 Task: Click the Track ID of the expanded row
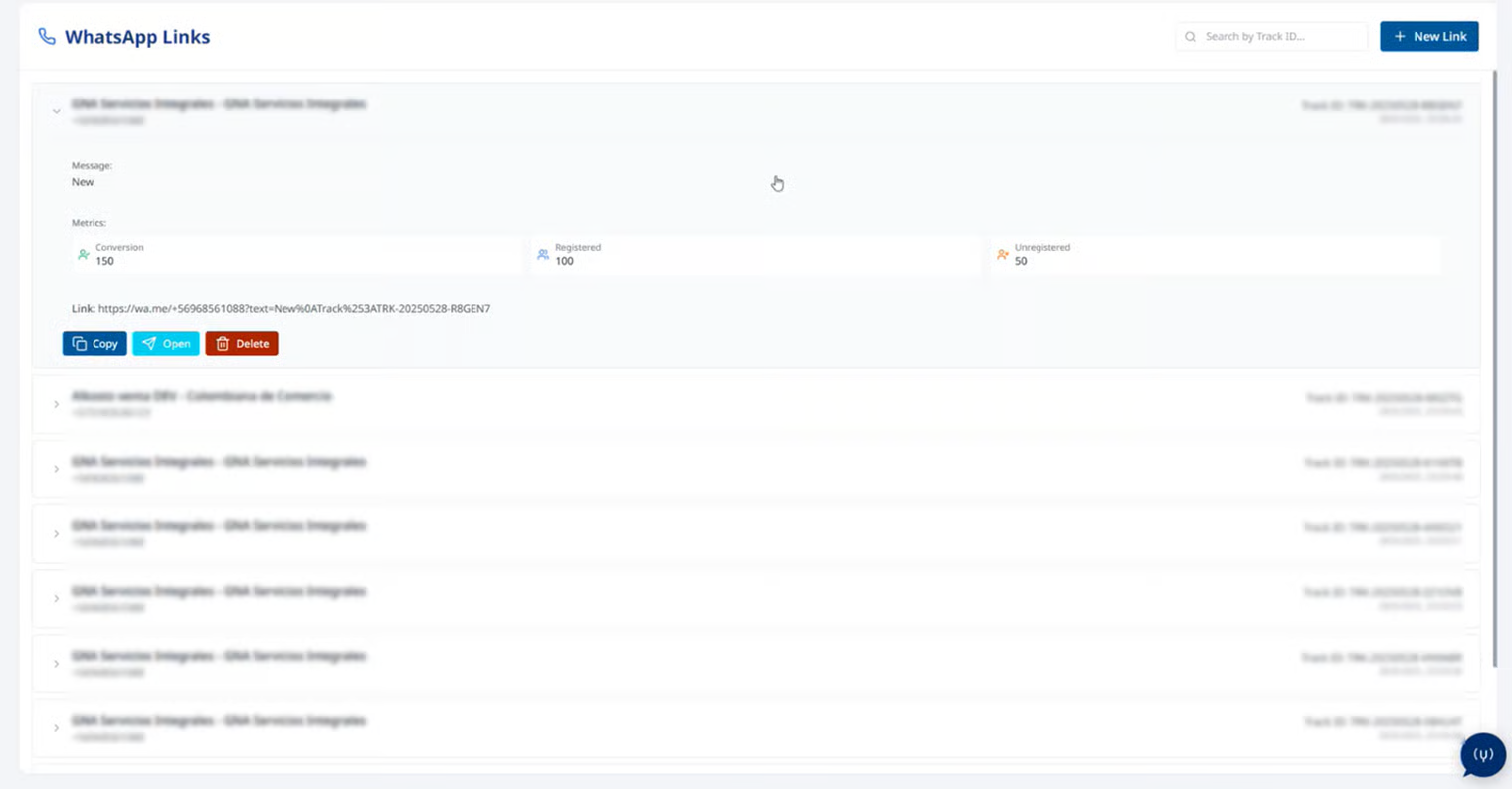click(x=1382, y=105)
